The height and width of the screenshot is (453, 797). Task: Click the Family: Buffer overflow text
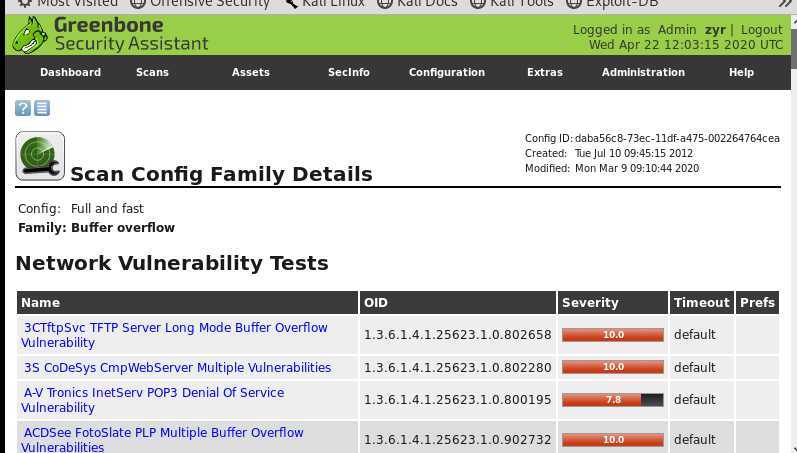coord(97,227)
